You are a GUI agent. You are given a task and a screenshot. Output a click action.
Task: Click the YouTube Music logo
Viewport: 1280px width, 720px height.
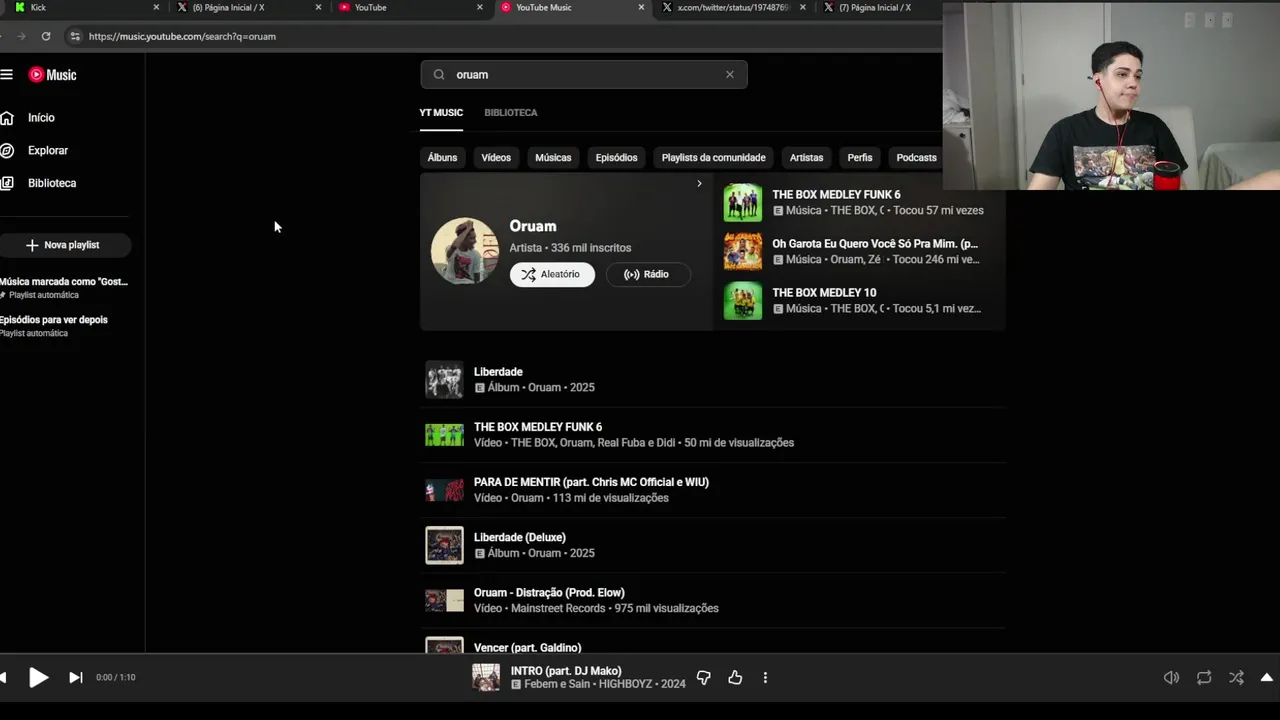pyautogui.click(x=52, y=75)
